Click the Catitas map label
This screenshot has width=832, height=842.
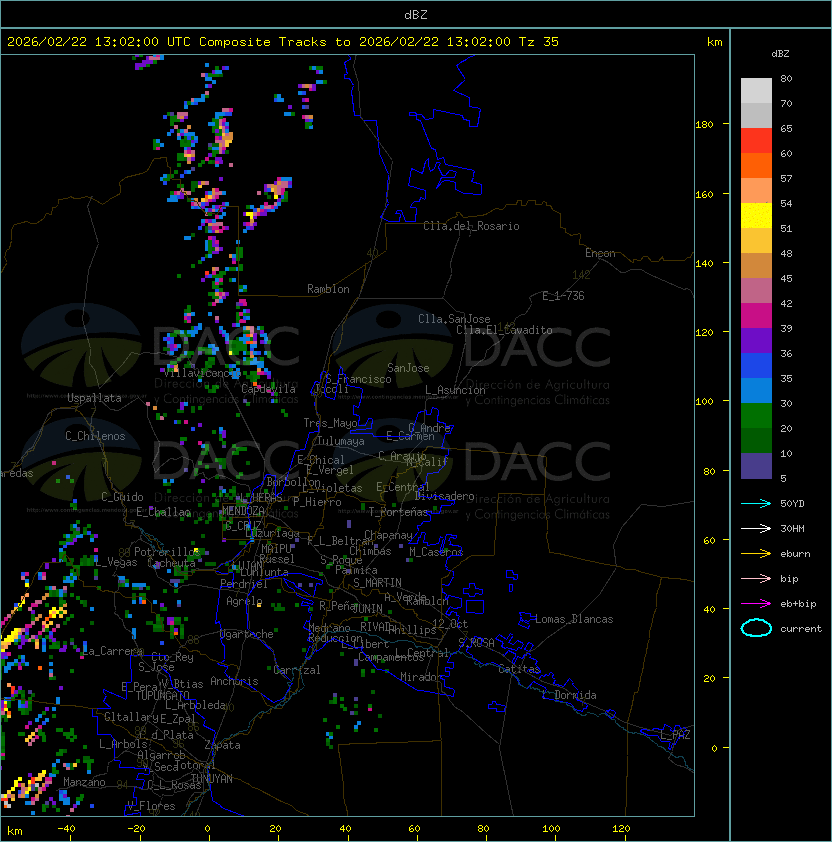519,669
